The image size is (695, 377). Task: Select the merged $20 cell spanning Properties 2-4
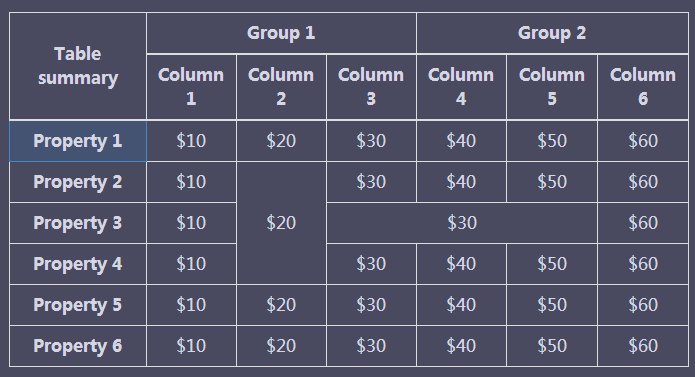(281, 223)
